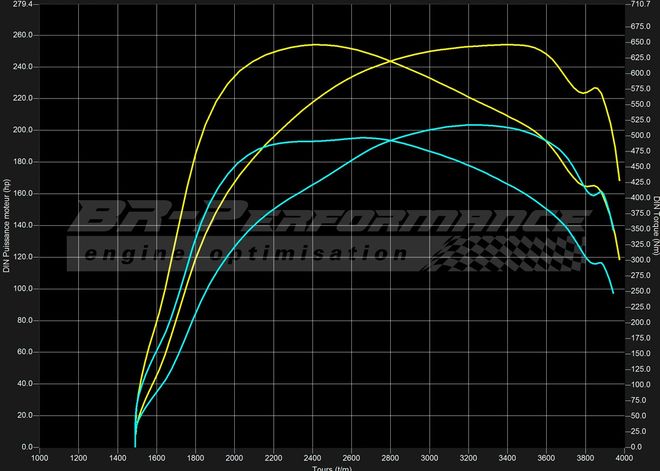Click the 'engine optimisation' watermark text
Image resolution: width=660 pixels, height=471 pixels.
[238, 254]
